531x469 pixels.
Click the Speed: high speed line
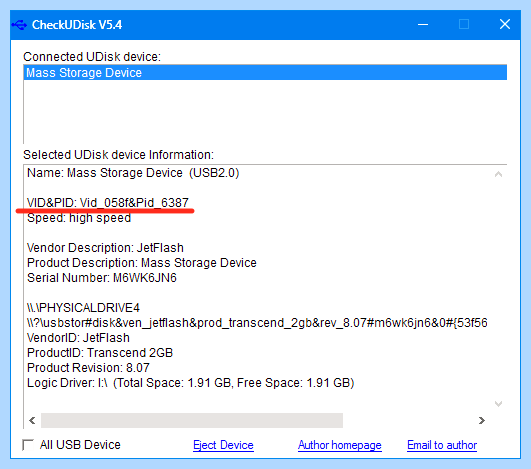pos(79,217)
